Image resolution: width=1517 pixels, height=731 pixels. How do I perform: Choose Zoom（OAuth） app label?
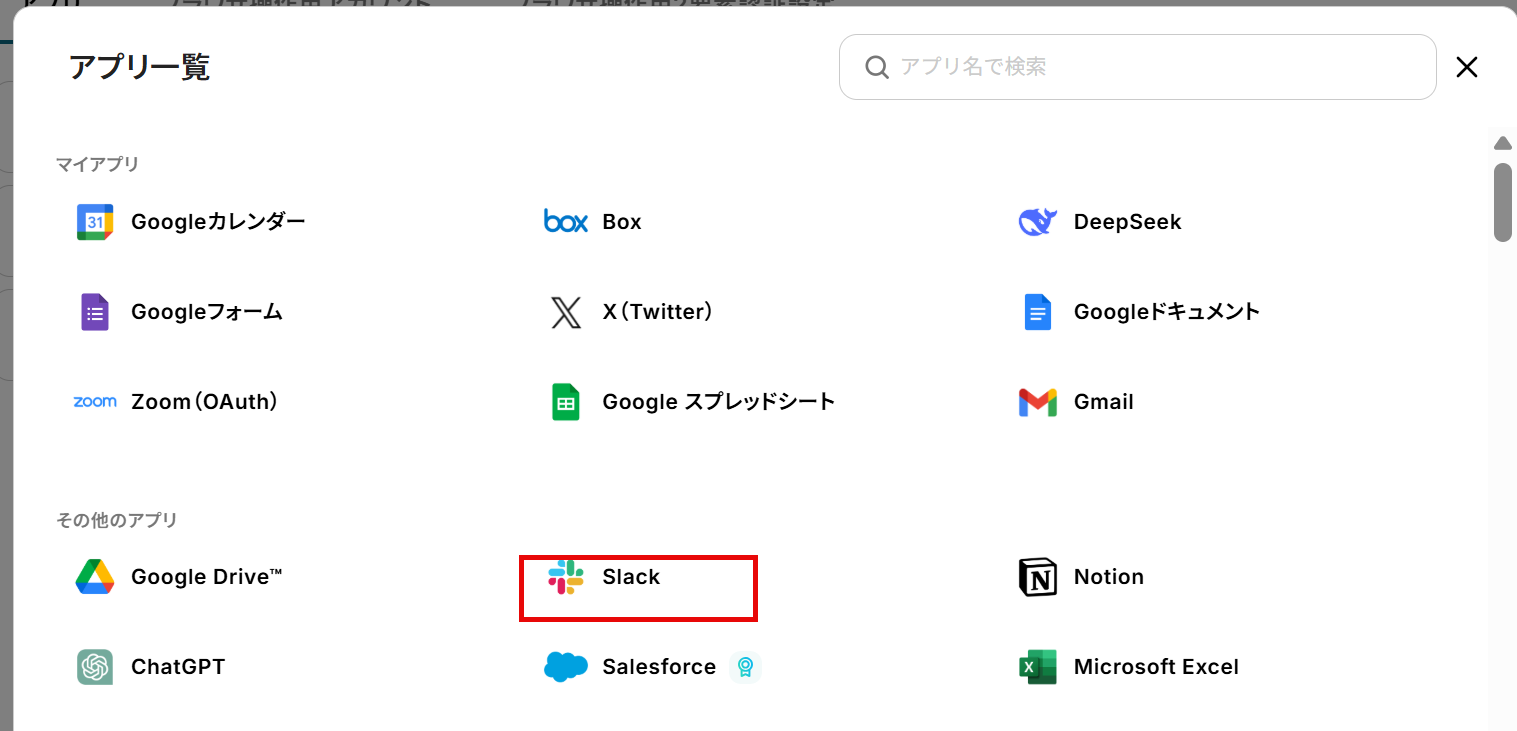(207, 402)
